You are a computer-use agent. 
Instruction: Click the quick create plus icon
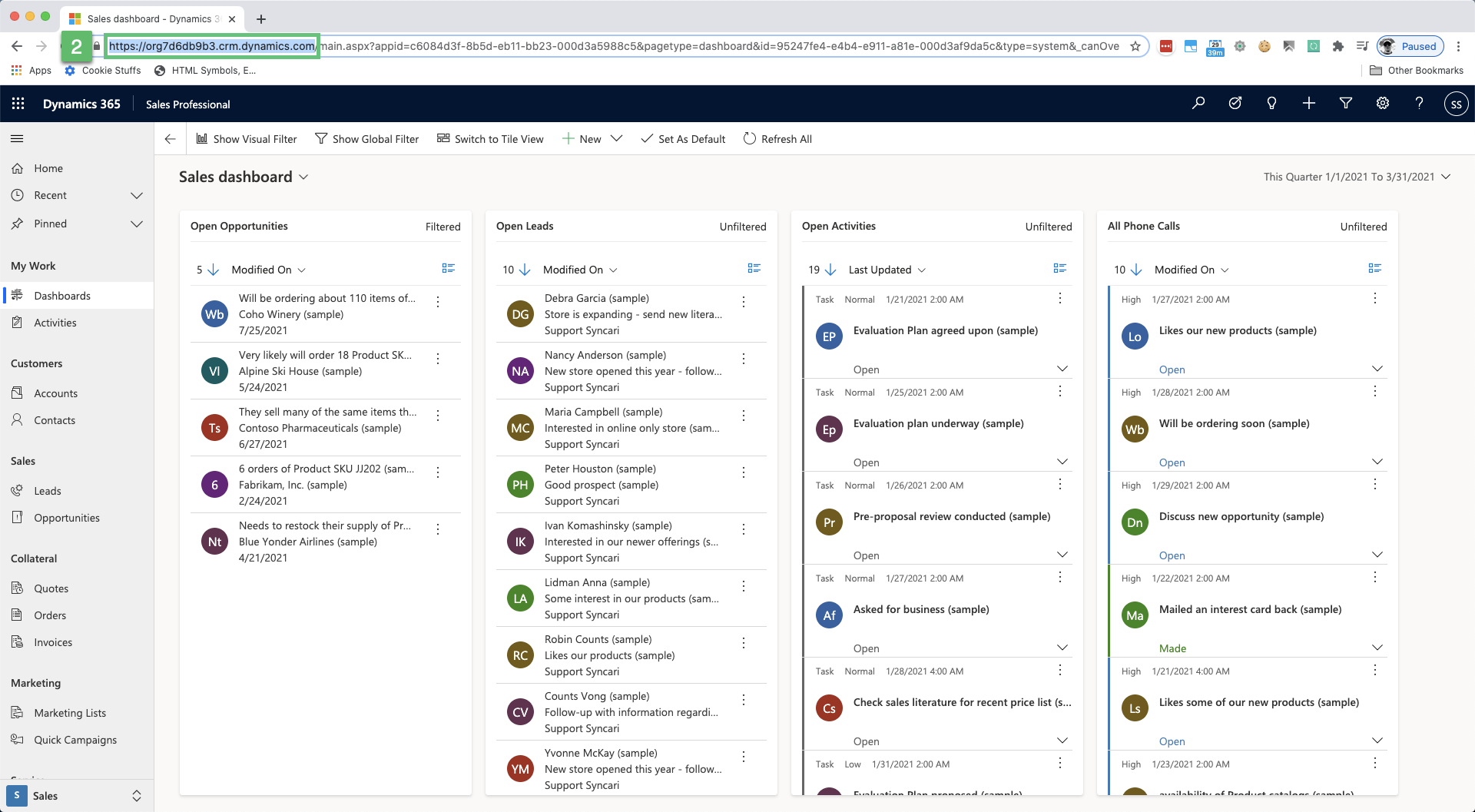click(x=1309, y=103)
